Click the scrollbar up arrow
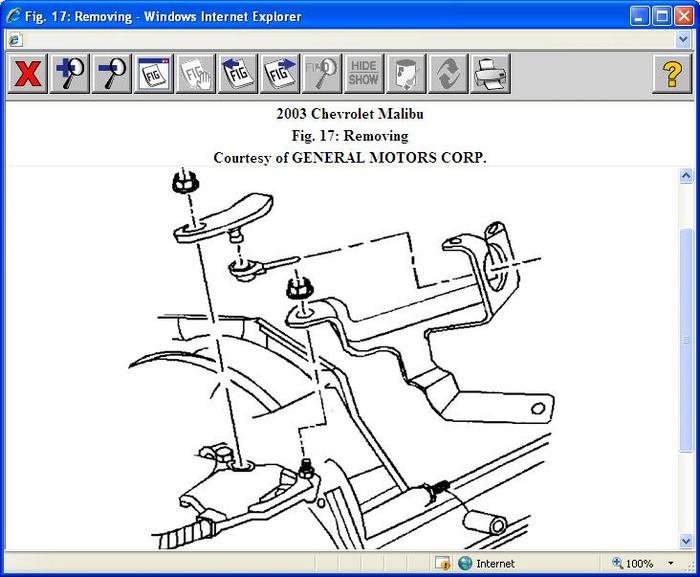The image size is (700, 577). pyautogui.click(x=686, y=176)
